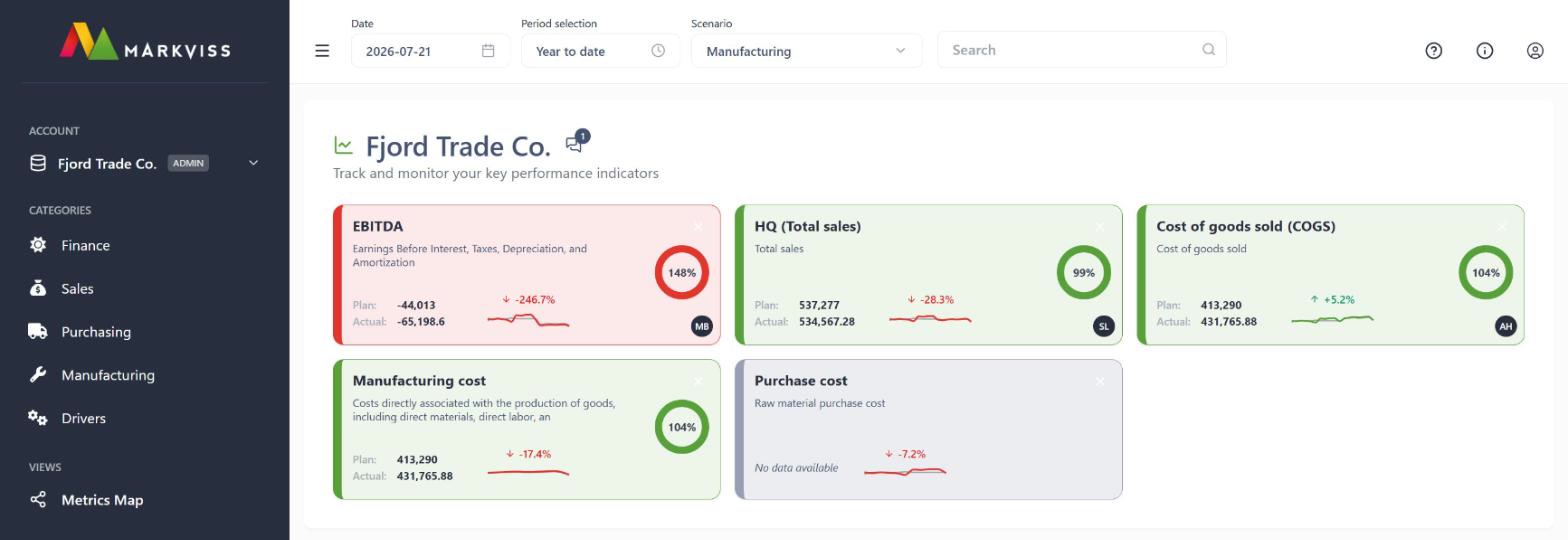The width and height of the screenshot is (1568, 540).
Task: Click Manufacturing wrench icon
Action: pos(38,375)
